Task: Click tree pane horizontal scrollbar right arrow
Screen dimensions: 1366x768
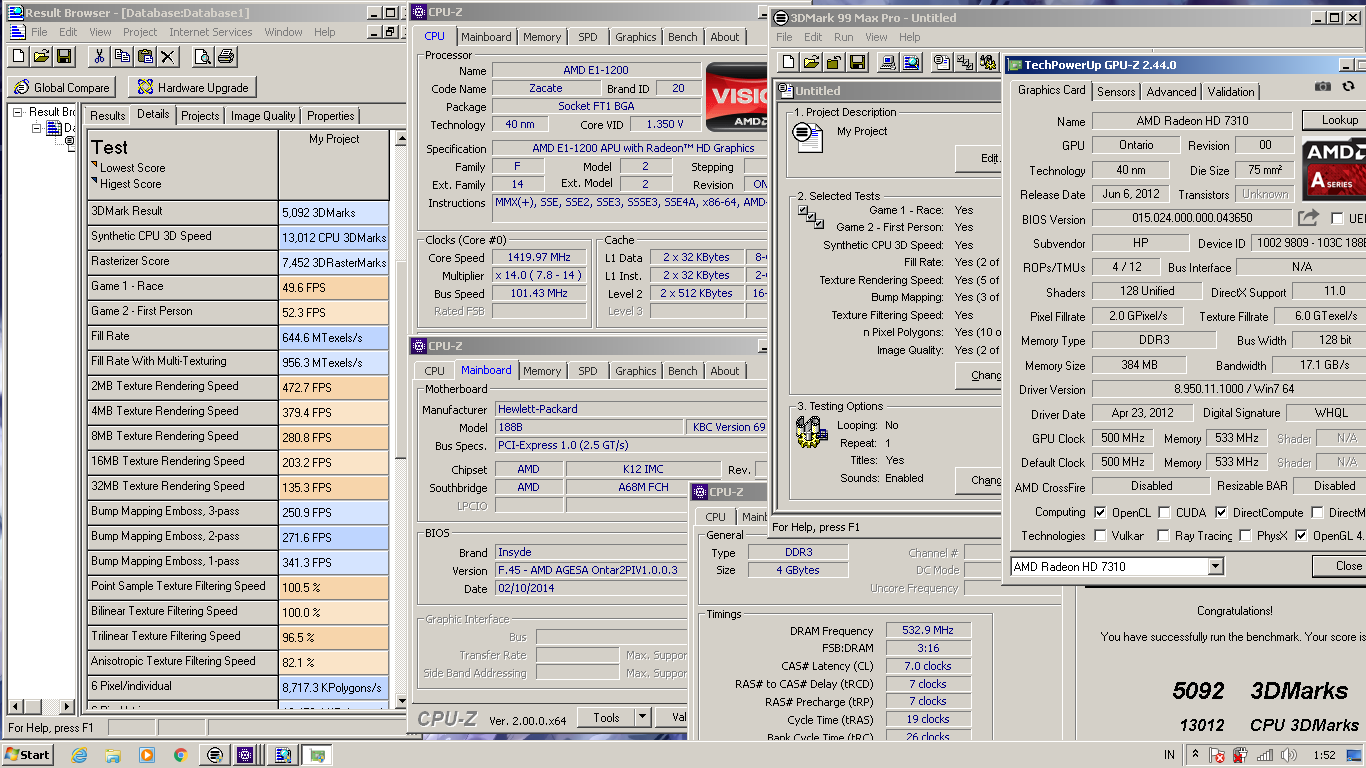Action: [x=67, y=707]
